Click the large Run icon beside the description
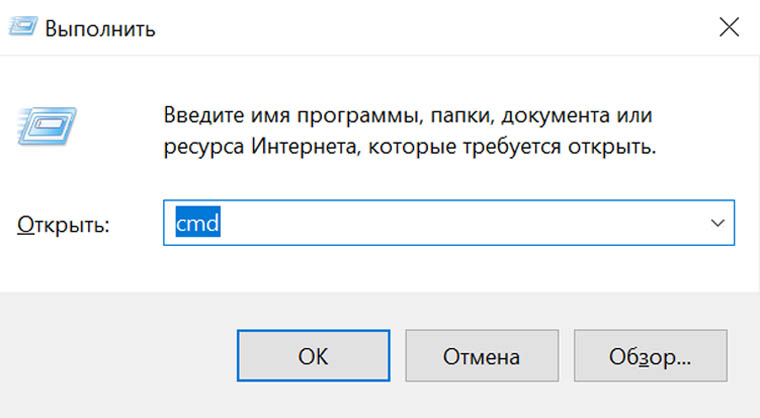 tap(47, 126)
